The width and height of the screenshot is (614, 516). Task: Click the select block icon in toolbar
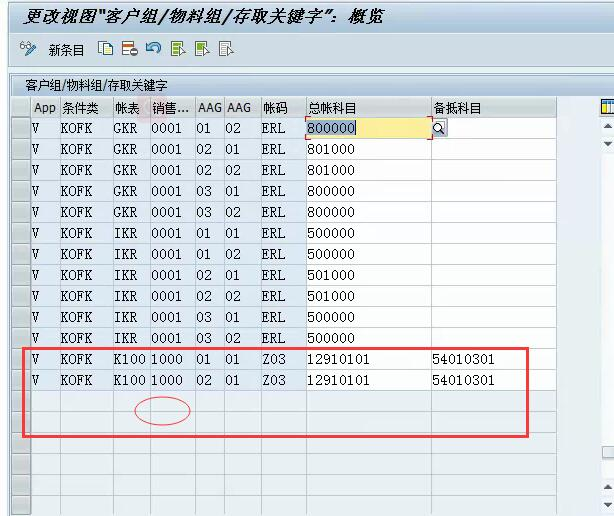202,49
